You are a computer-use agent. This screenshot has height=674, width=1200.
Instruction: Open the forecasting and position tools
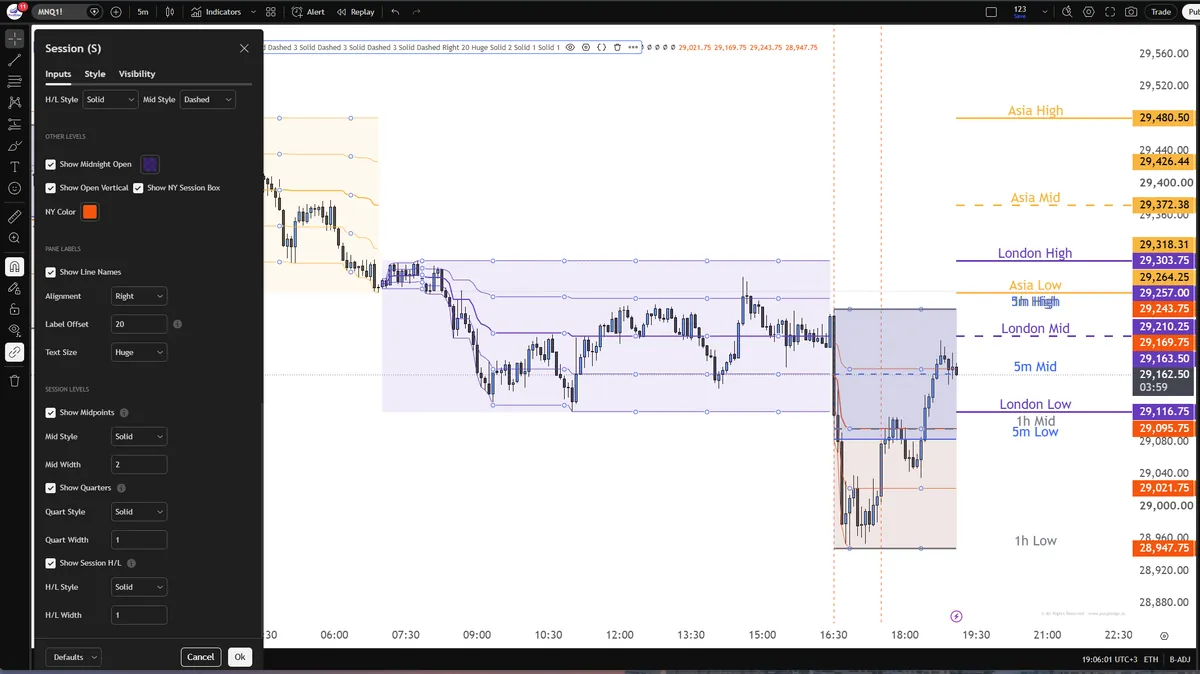14,124
